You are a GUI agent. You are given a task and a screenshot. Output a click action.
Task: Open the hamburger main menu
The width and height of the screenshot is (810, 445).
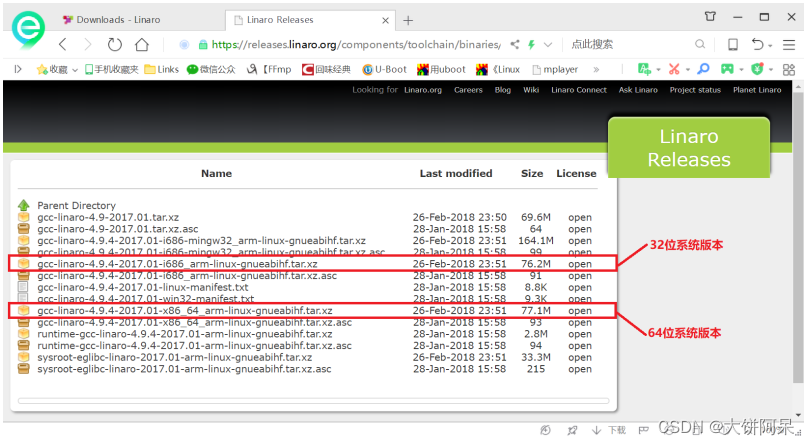[x=788, y=44]
